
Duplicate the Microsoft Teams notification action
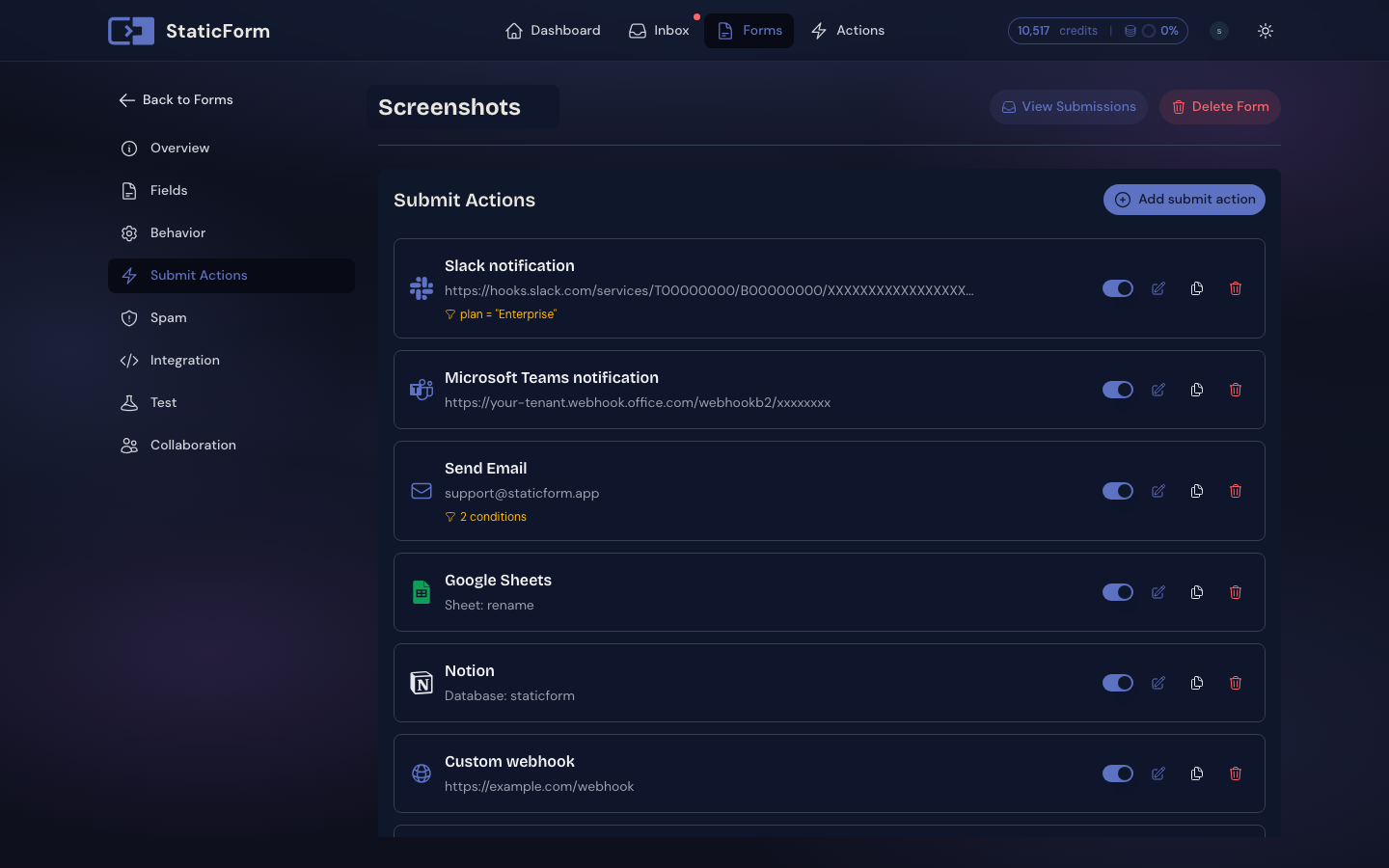1197,390
